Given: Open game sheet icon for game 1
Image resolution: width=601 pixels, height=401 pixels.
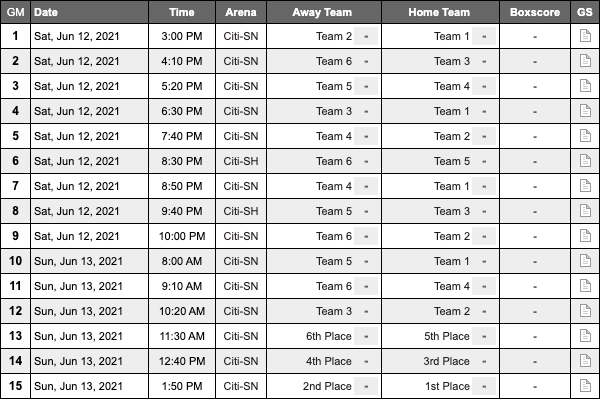Looking at the screenshot, I should (585, 36).
